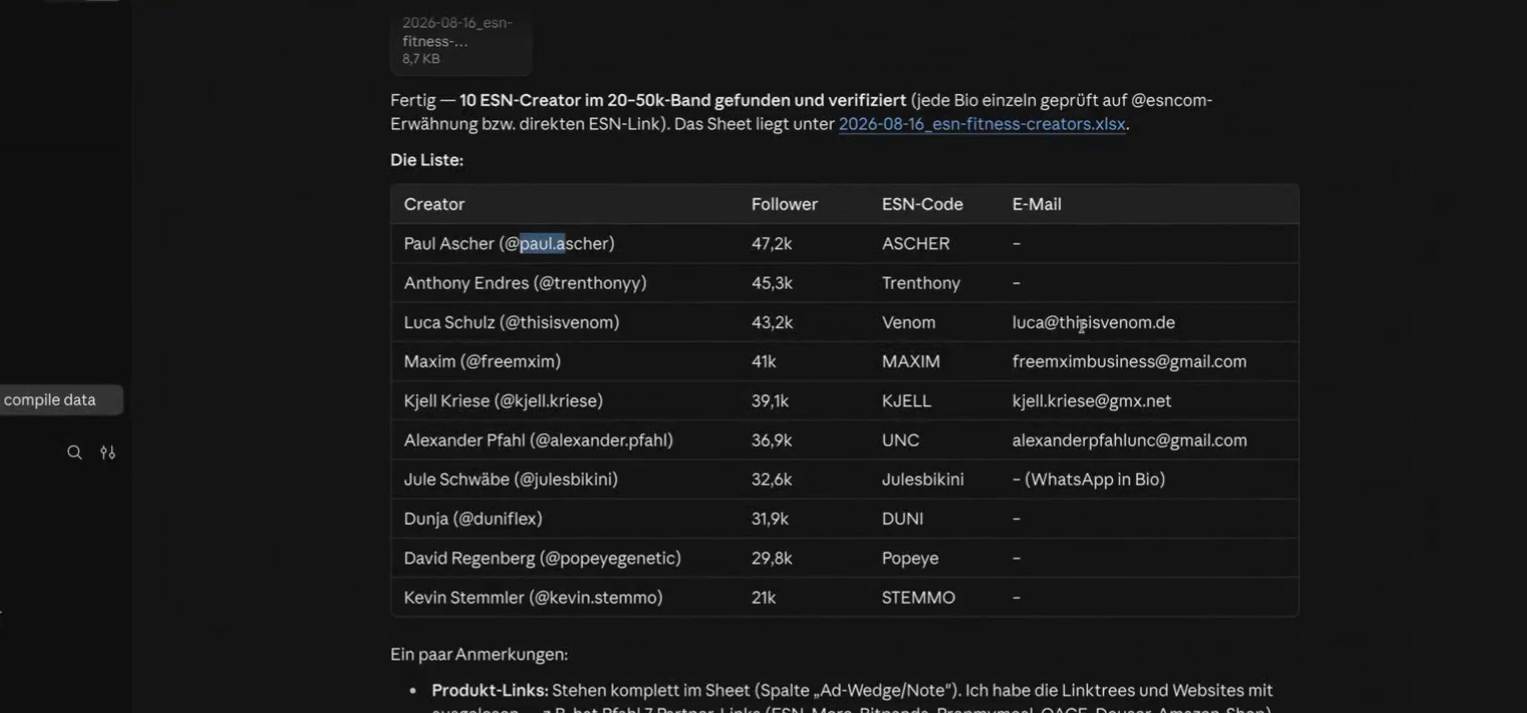This screenshot has height=713, width=1527.
Task: Click the "Ein paar Anmerkungen:" line
Action: pyautogui.click(x=479, y=654)
